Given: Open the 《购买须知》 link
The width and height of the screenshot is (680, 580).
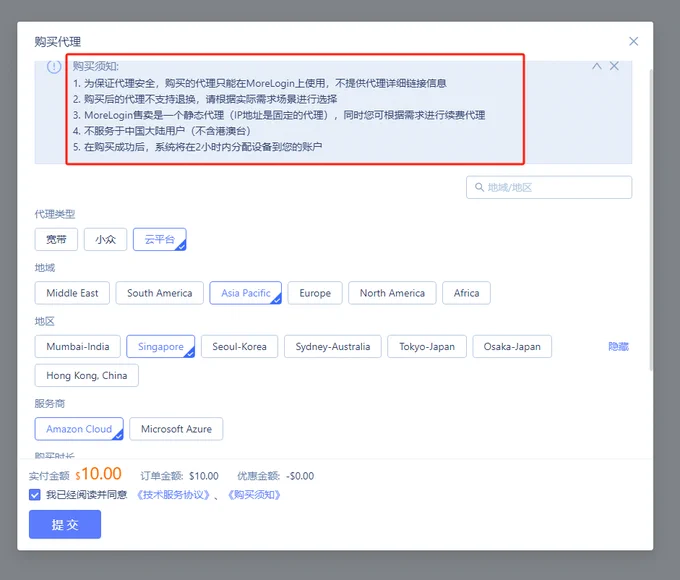Looking at the screenshot, I should [254, 495].
